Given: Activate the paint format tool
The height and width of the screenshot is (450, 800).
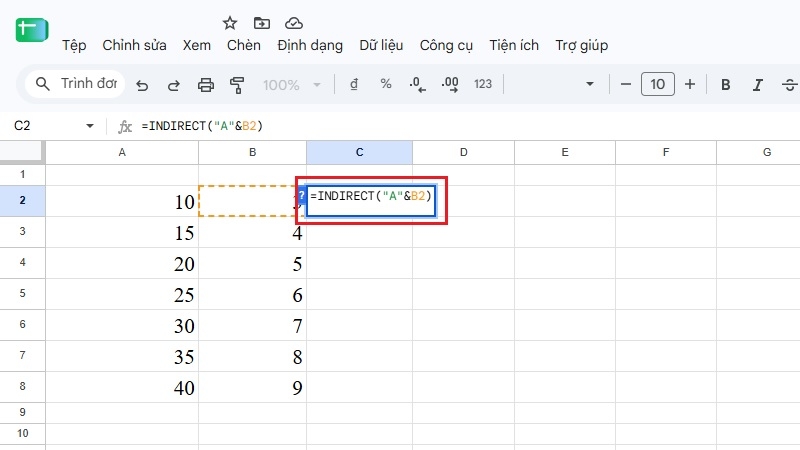Looking at the screenshot, I should tap(237, 85).
